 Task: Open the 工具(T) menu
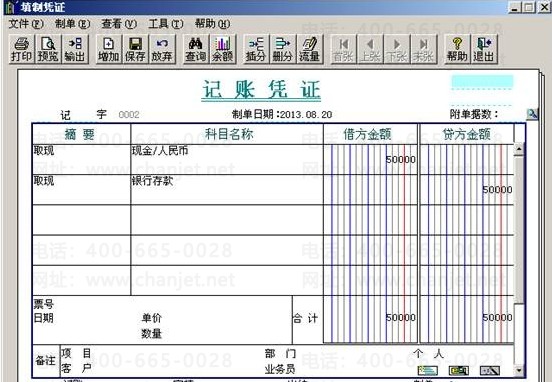click(x=165, y=24)
